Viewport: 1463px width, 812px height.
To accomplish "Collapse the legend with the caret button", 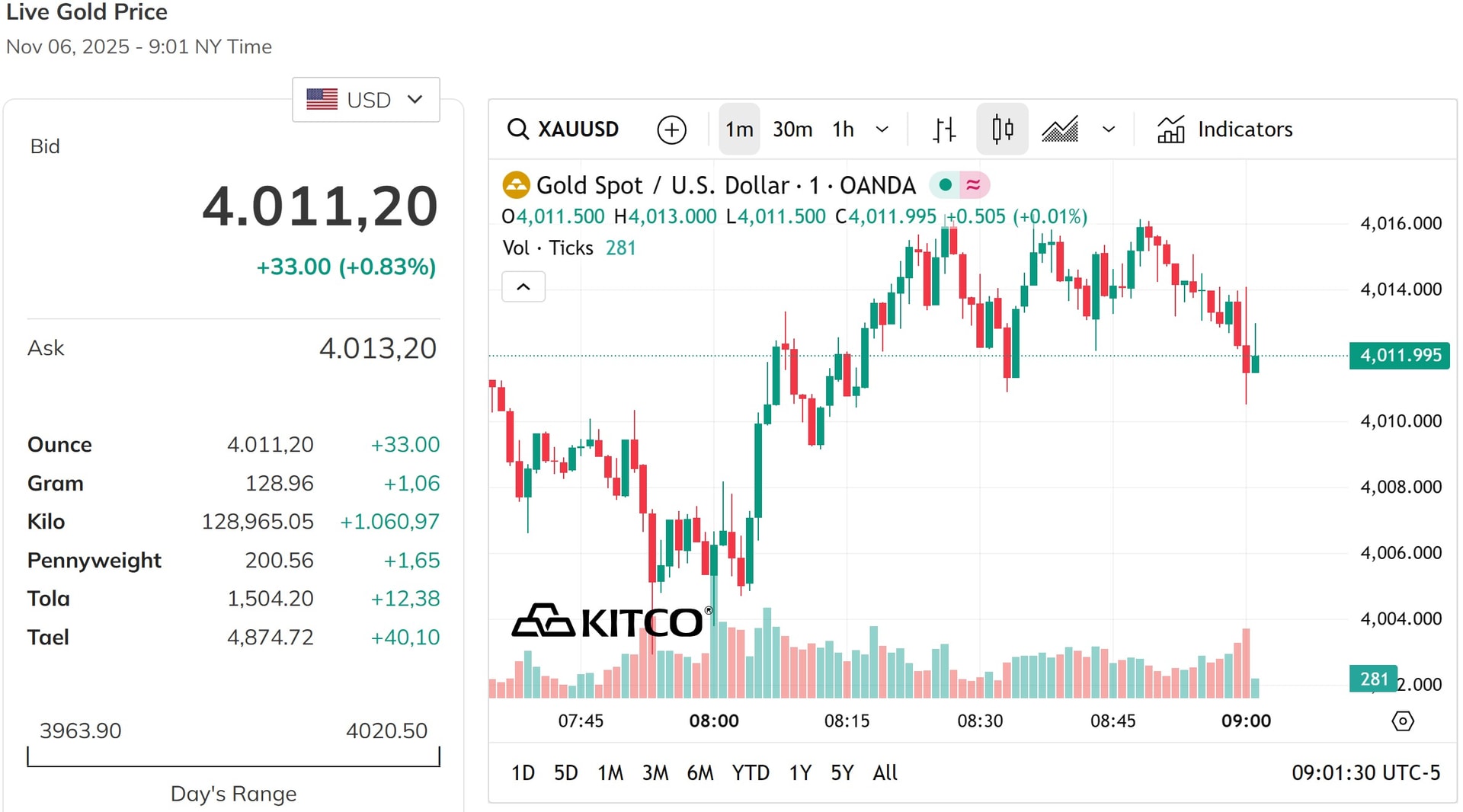I will point(523,287).
